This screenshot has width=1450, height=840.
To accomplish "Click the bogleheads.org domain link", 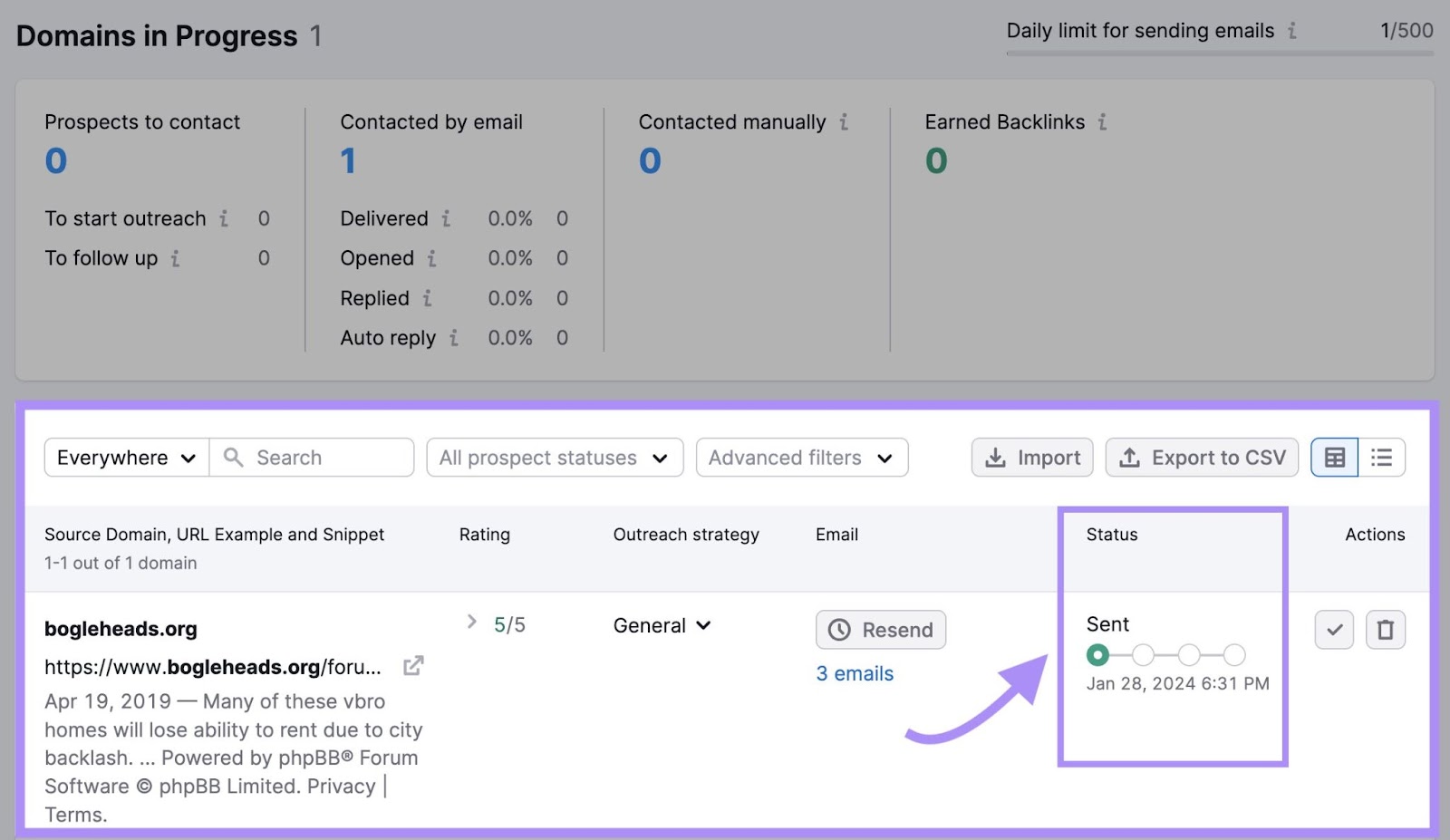I will [119, 628].
